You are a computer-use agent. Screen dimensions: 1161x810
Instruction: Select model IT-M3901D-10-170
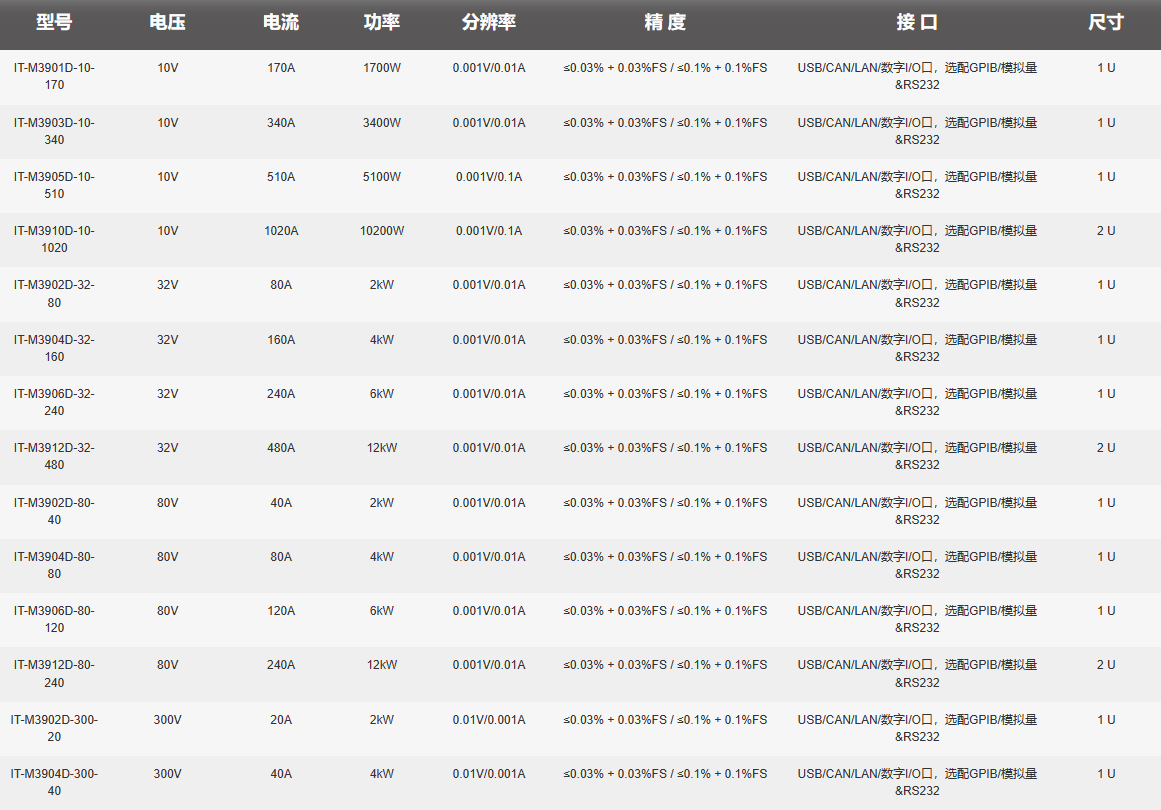[x=54, y=76]
